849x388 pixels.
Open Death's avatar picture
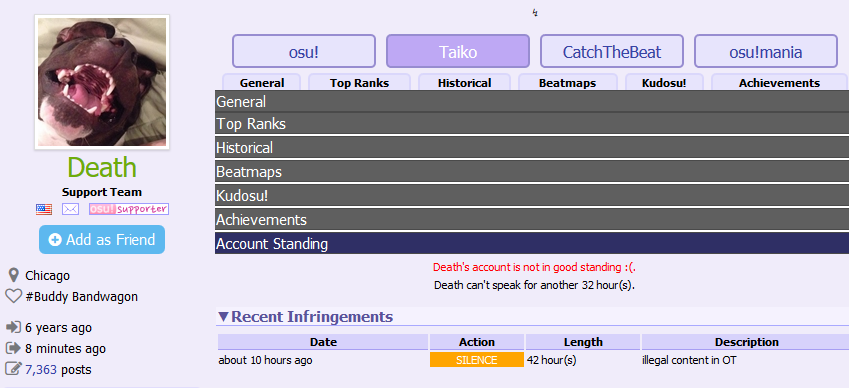coord(102,82)
